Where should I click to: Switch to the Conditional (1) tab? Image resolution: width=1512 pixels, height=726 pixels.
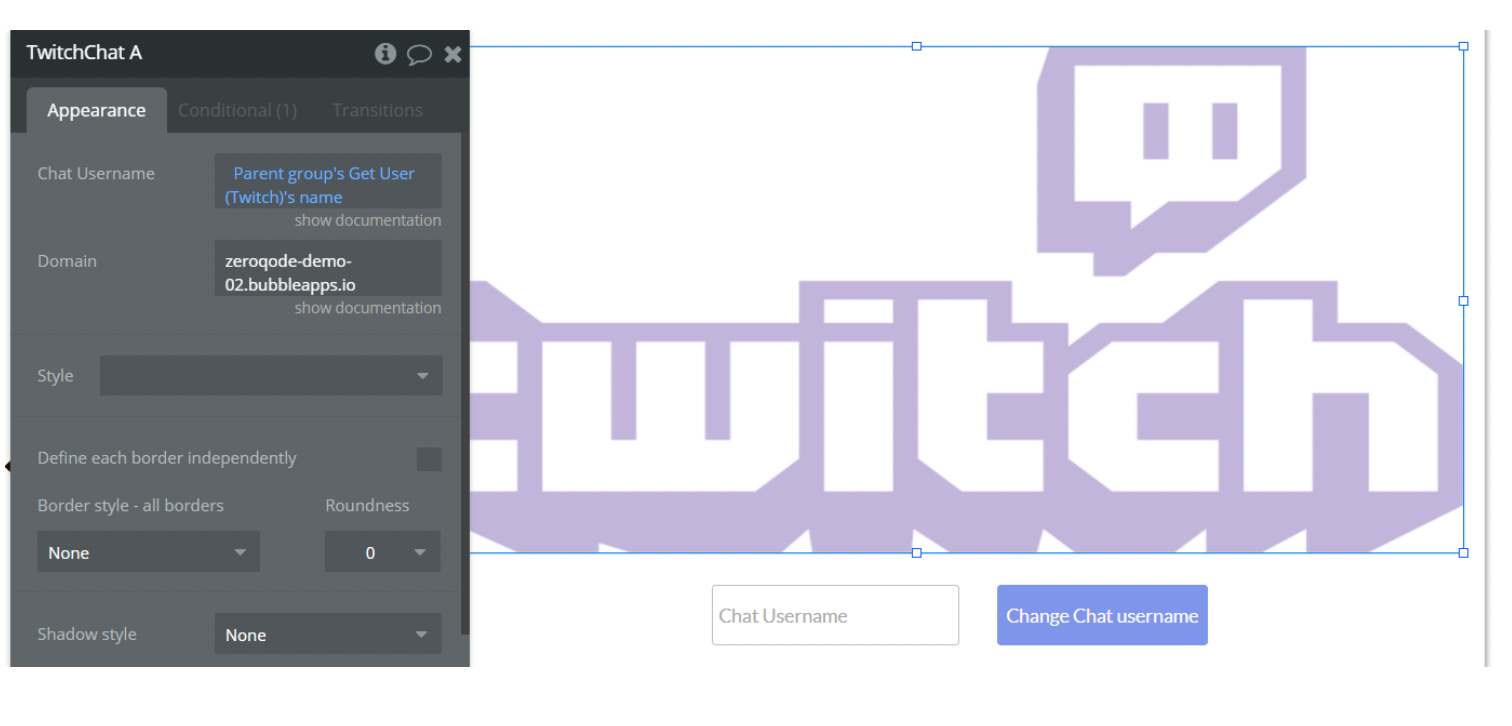pyautogui.click(x=237, y=110)
